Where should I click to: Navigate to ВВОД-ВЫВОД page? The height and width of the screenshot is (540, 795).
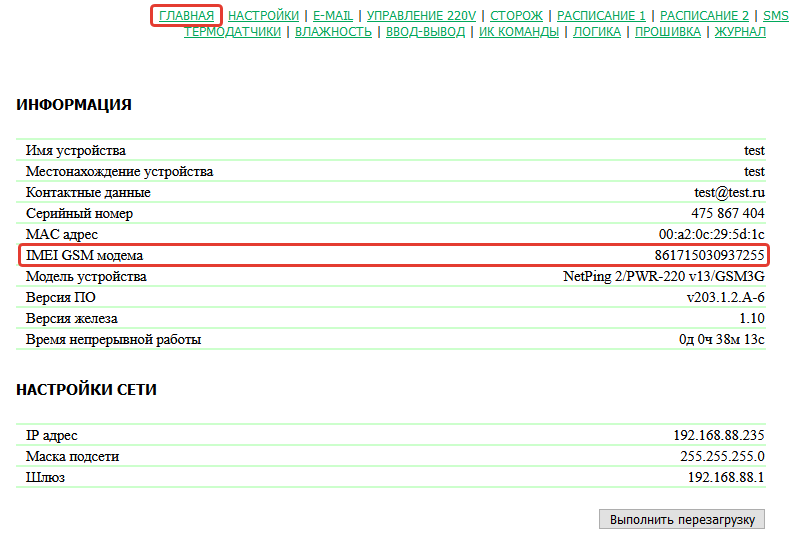pos(425,32)
